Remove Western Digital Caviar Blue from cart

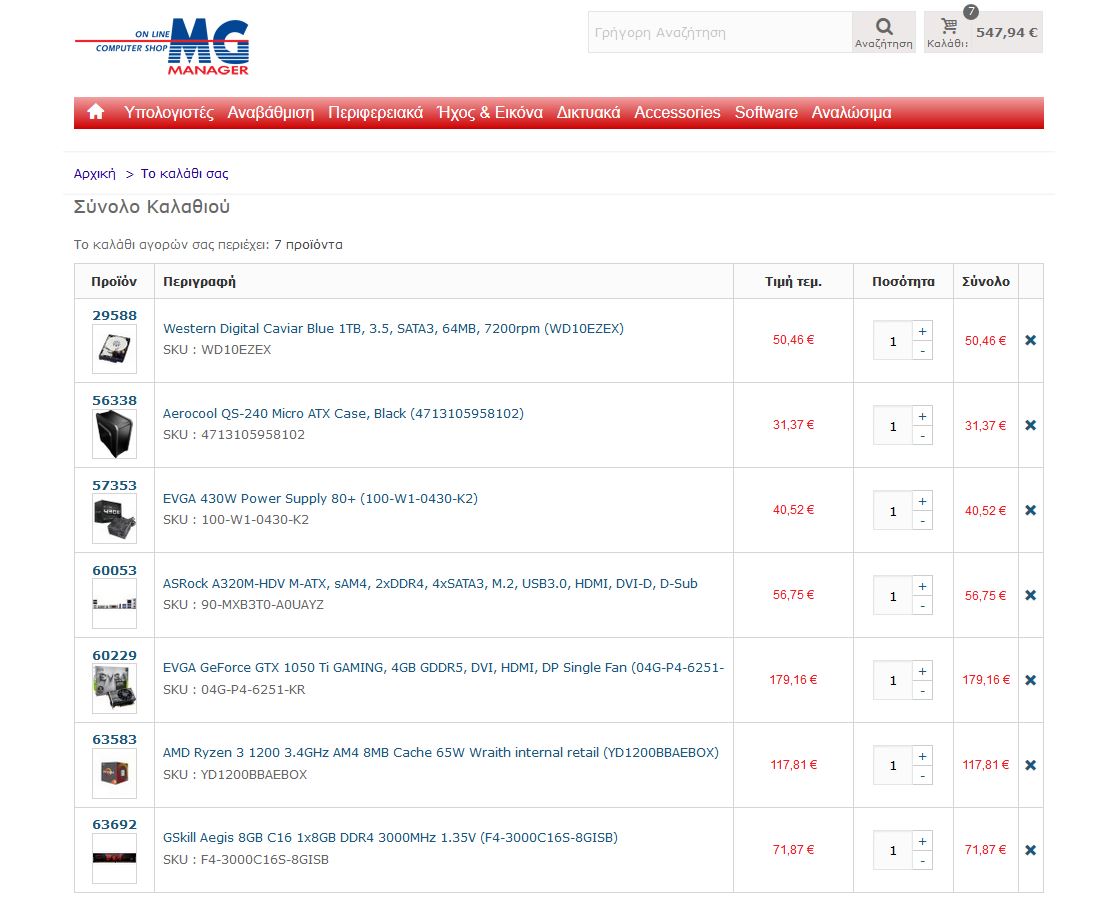[x=1030, y=340]
